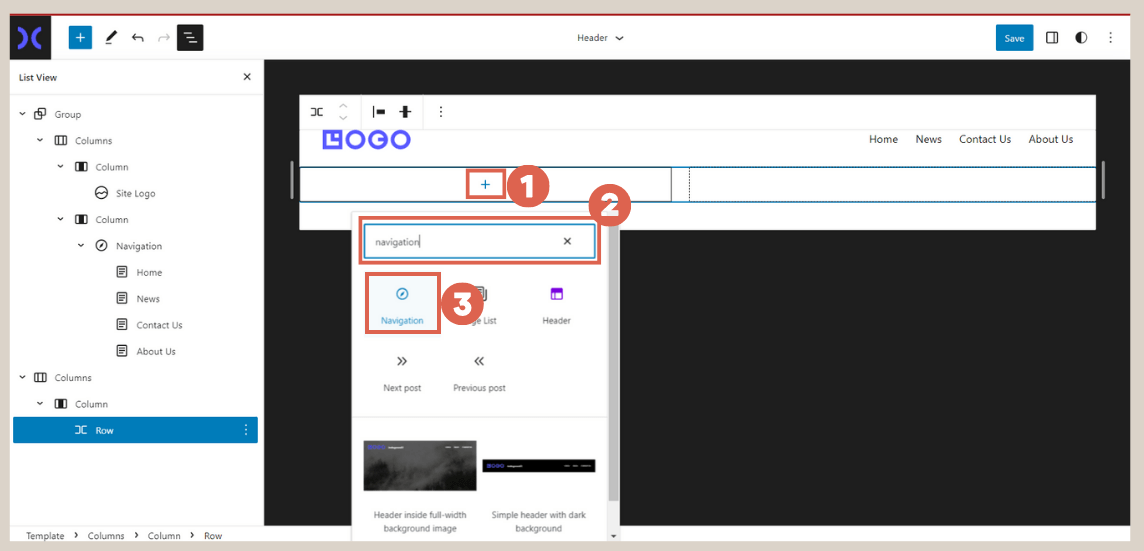Choose the Header block in inserter
1144x551 pixels.
point(556,304)
